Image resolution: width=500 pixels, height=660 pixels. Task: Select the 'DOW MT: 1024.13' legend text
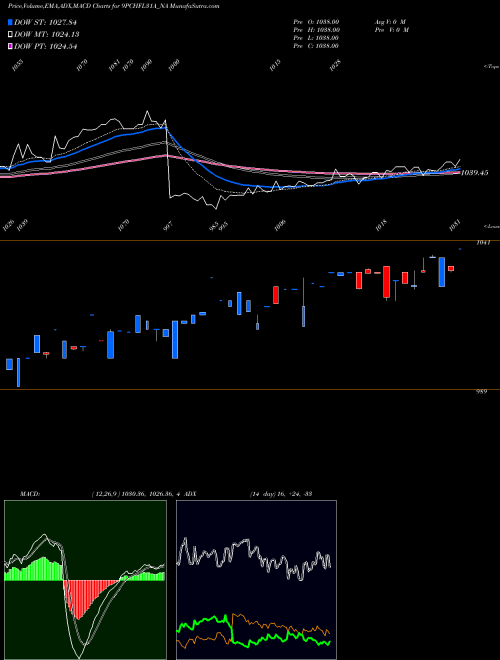point(46,35)
